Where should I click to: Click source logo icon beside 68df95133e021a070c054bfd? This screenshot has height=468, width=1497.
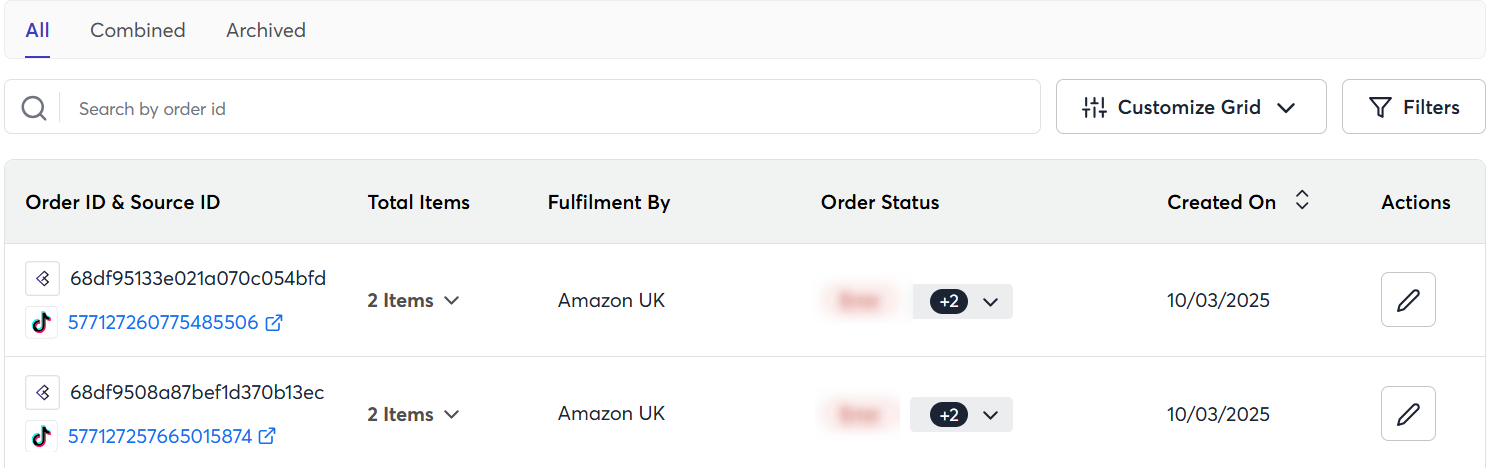pyautogui.click(x=42, y=279)
